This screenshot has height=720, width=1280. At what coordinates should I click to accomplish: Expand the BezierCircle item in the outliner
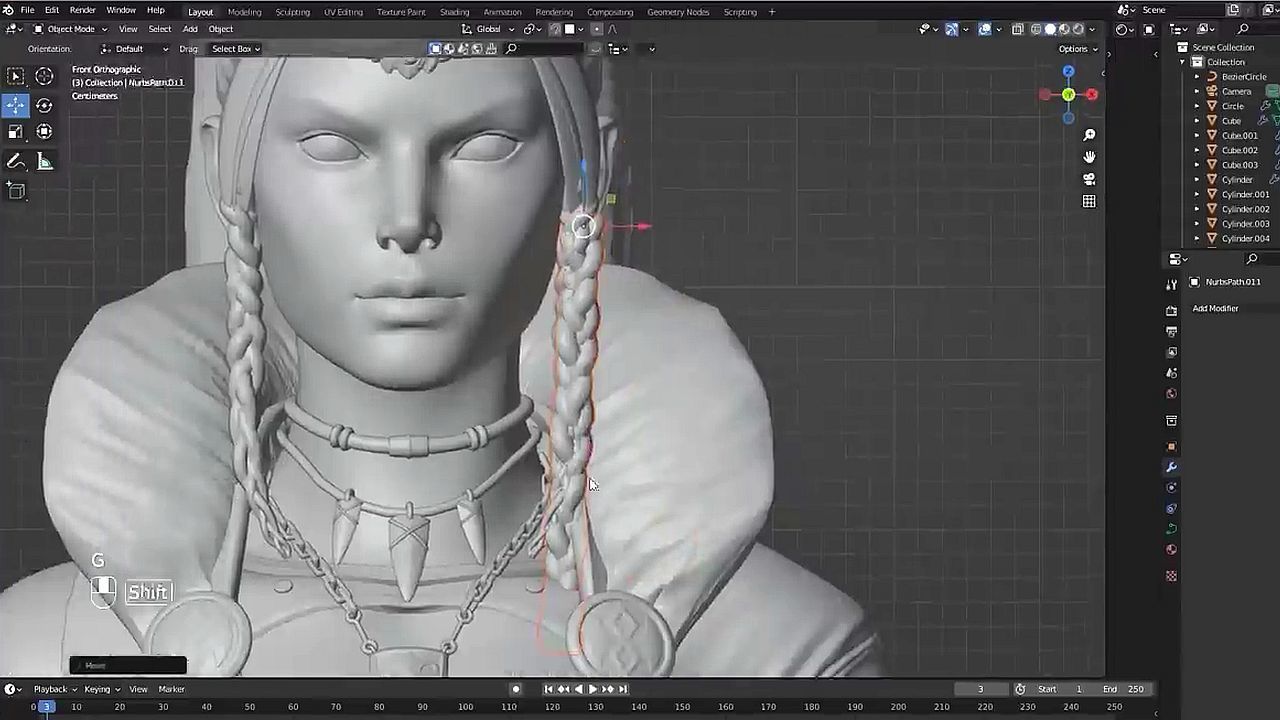pos(1197,77)
